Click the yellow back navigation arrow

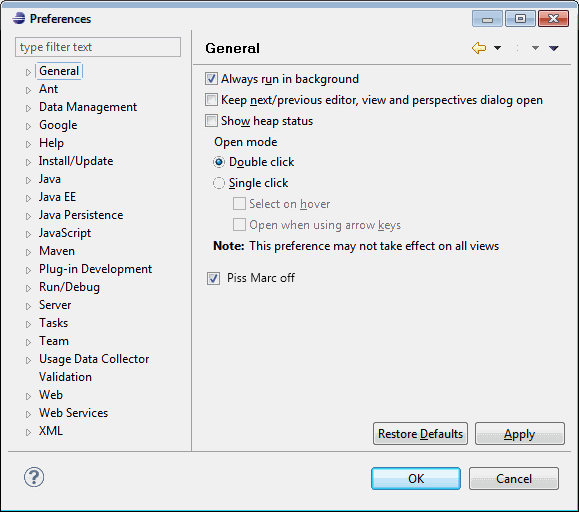[x=479, y=48]
